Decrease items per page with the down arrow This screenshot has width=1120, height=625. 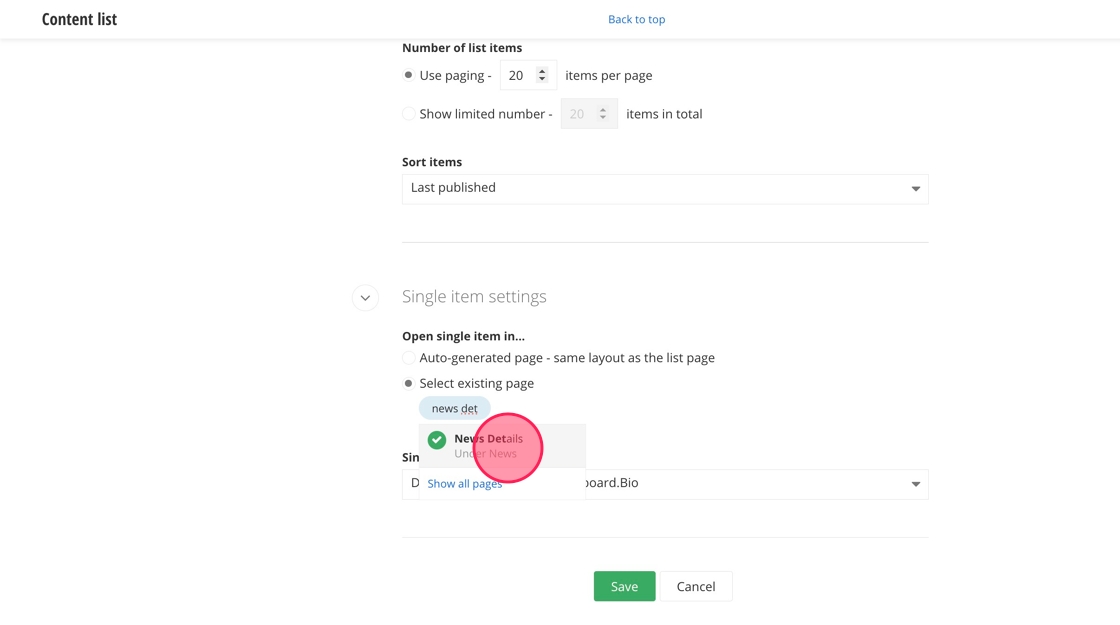(x=542, y=80)
